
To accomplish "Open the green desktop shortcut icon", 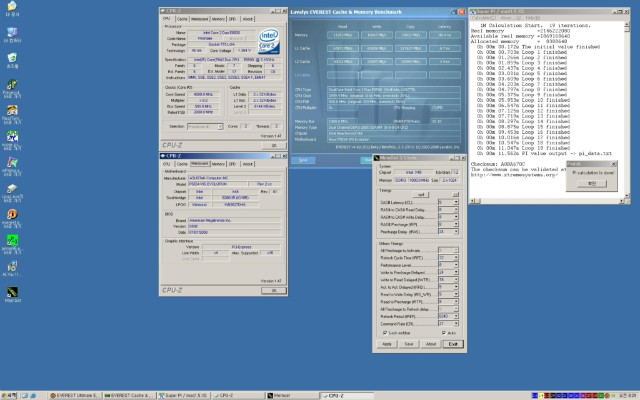I will 12,241.
